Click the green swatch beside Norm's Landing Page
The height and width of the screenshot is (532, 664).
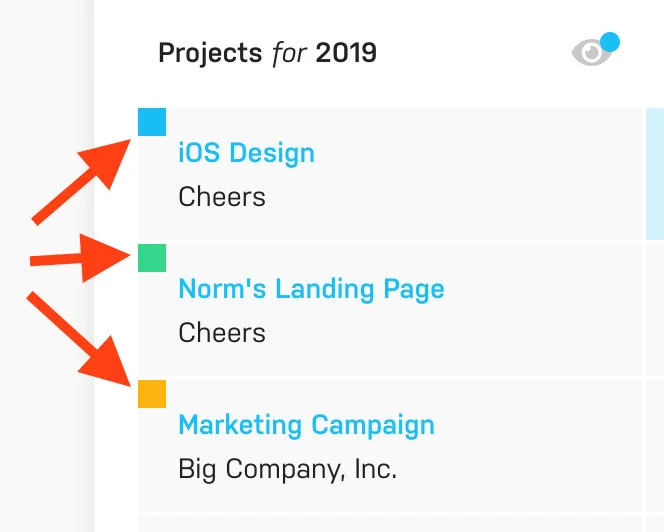coord(152,258)
